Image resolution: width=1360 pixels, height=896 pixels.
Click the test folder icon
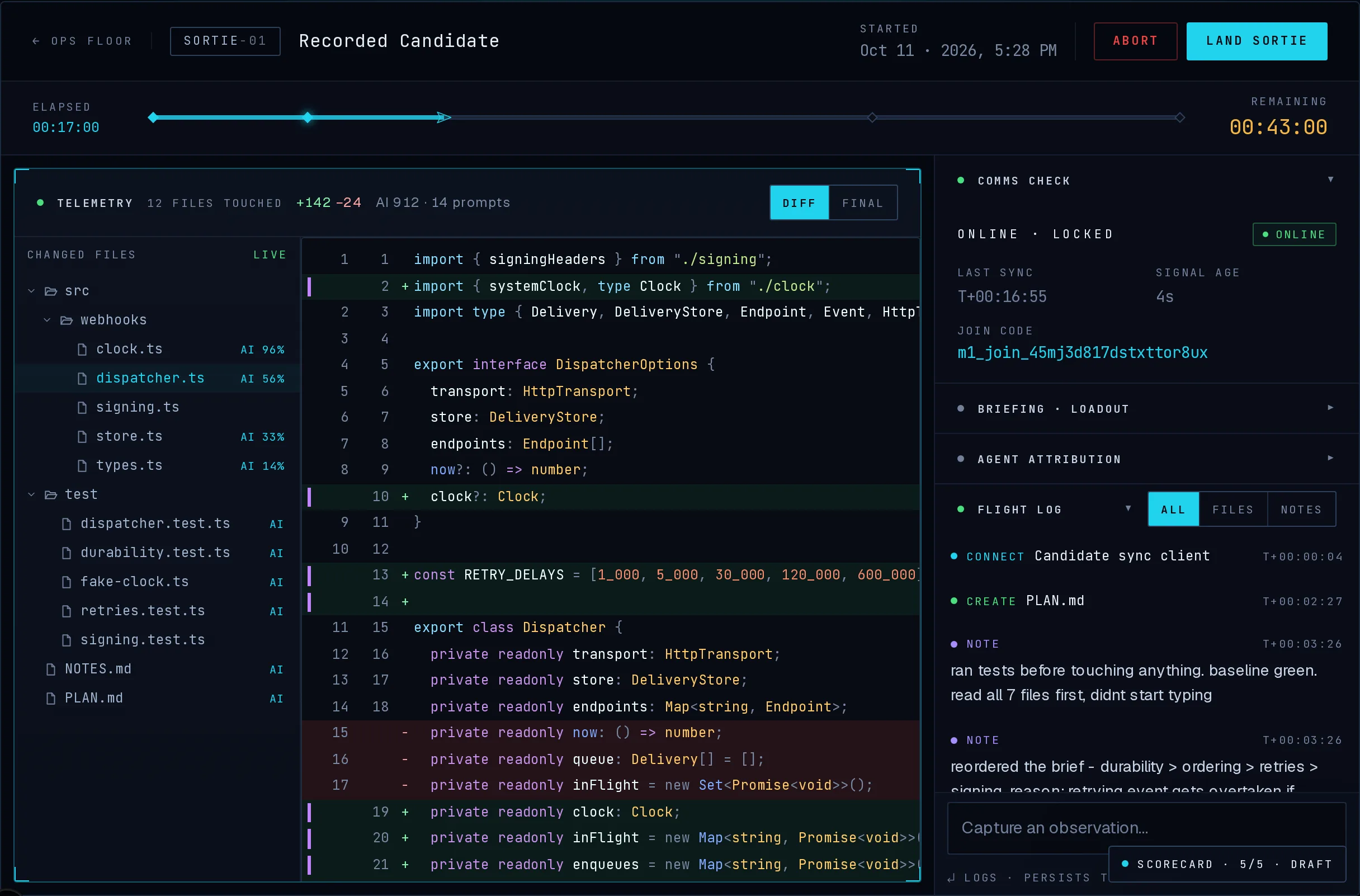point(51,495)
